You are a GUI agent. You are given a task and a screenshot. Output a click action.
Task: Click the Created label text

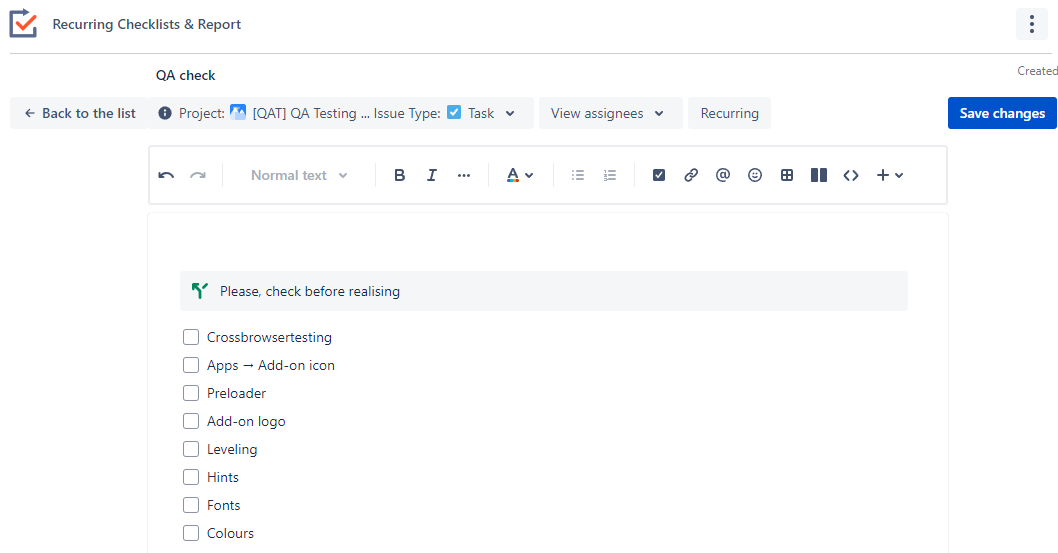(x=1037, y=71)
